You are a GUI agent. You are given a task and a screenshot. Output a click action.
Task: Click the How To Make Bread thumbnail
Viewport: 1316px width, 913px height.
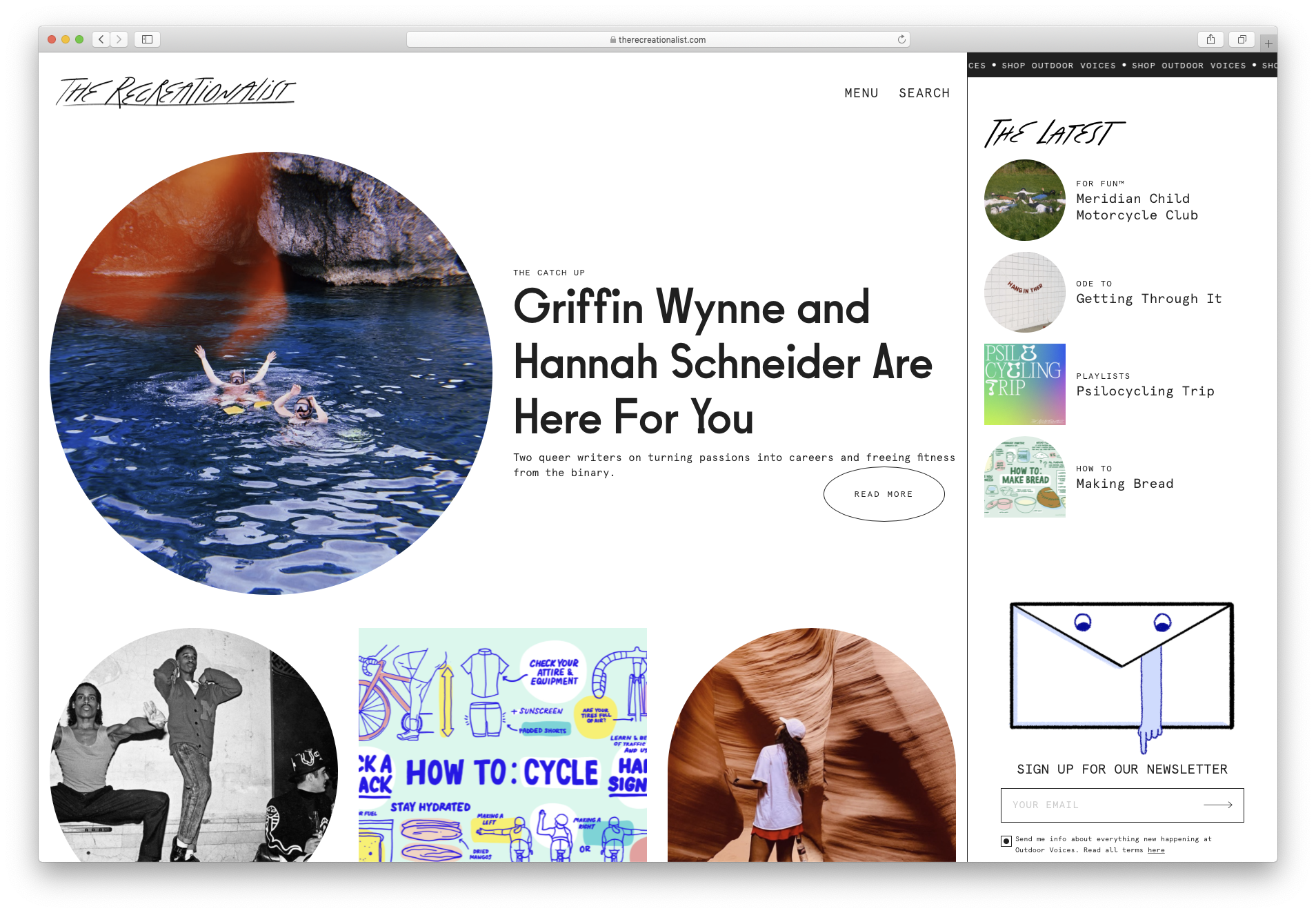point(1024,477)
